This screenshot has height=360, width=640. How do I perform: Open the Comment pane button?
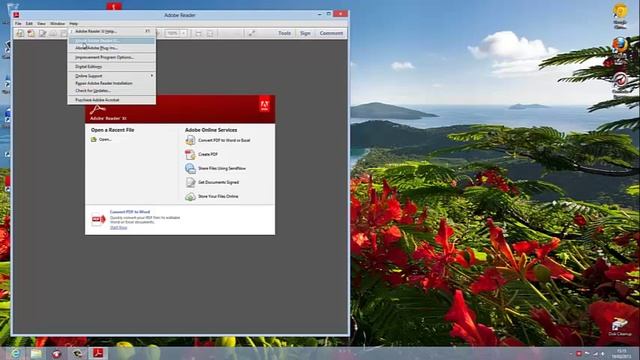point(331,33)
